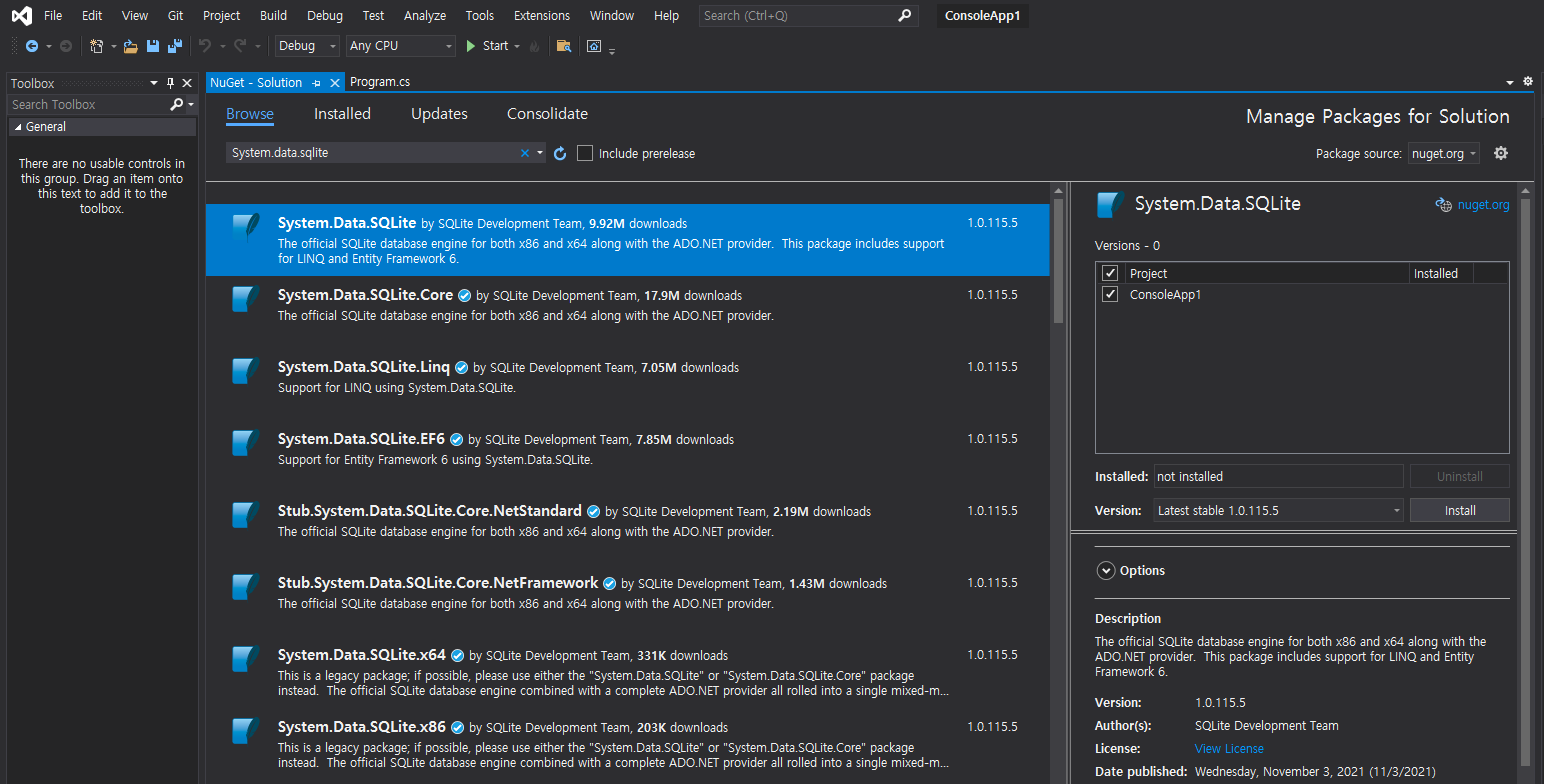Open the Git menu
Image resolution: width=1544 pixels, height=784 pixels.
point(176,15)
